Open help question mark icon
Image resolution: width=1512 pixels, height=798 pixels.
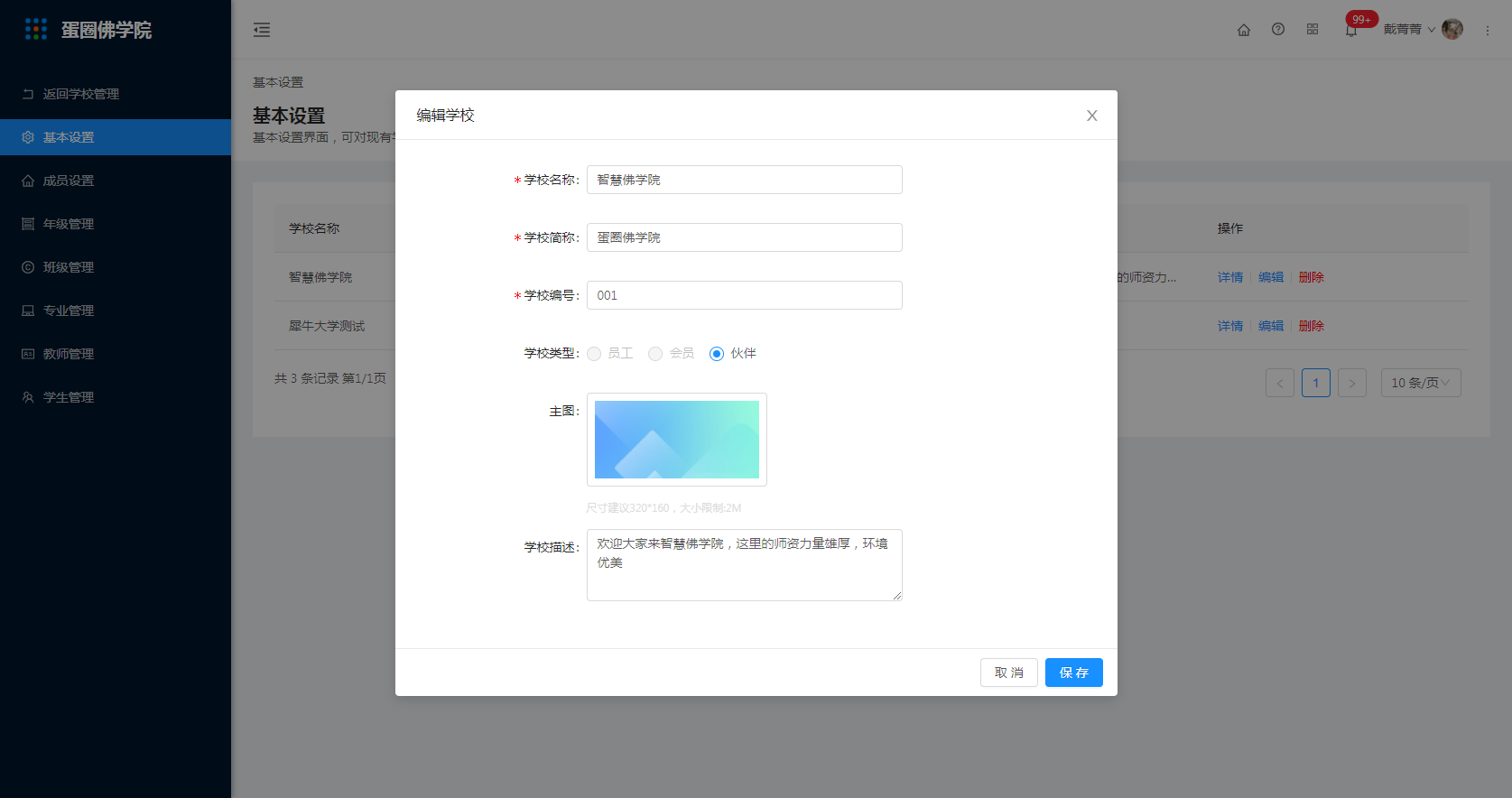1278,29
